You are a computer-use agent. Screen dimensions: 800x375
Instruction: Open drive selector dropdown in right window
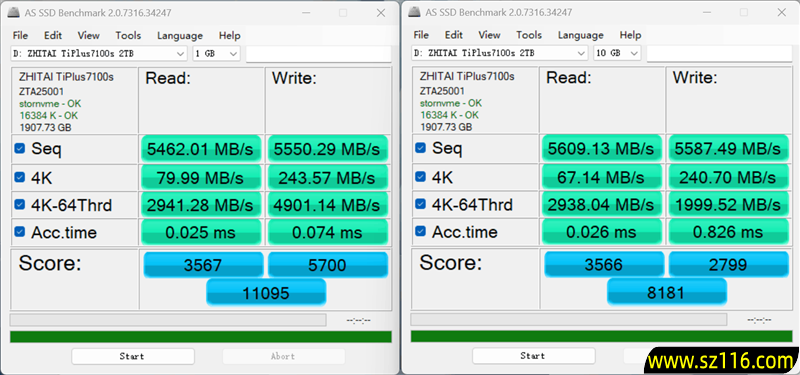(499, 53)
